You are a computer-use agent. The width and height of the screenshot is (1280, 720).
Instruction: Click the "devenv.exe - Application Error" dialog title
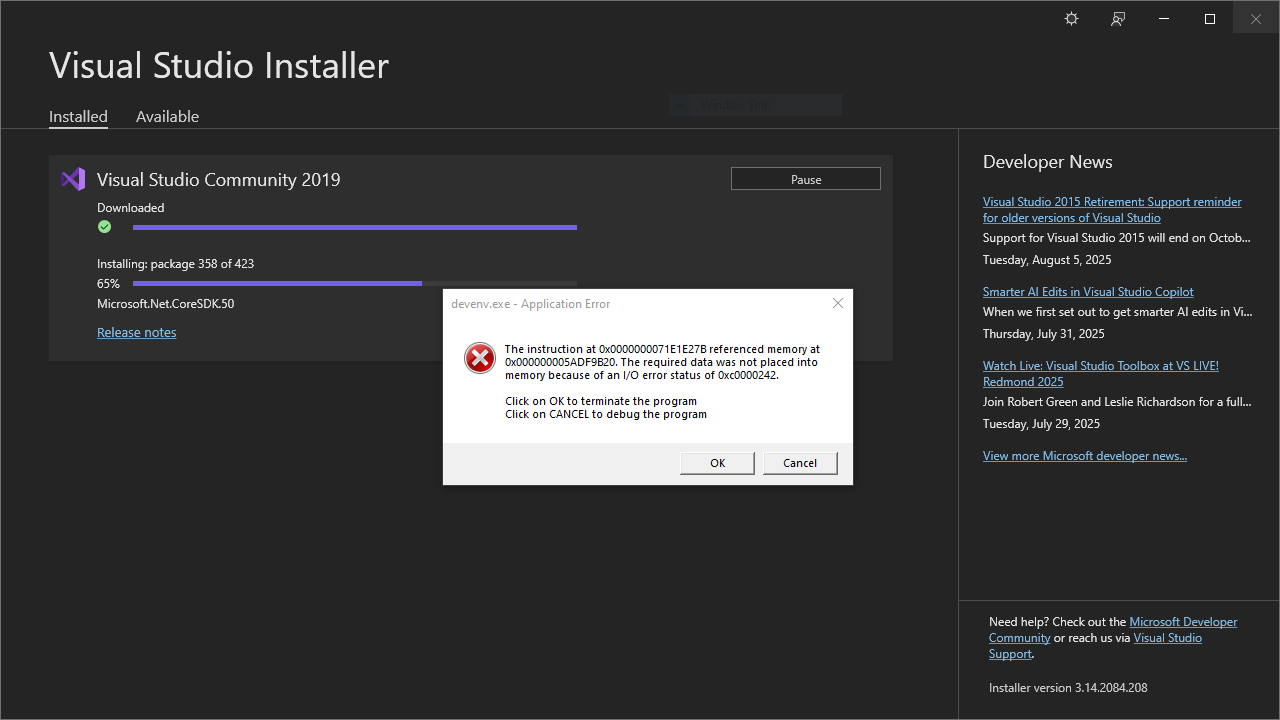pos(531,304)
